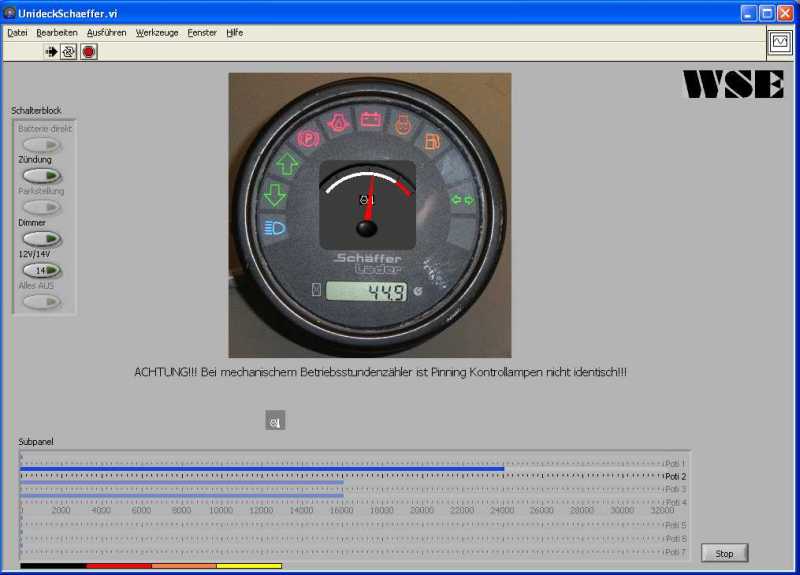Toggle the Alles AUS switch

42,302
